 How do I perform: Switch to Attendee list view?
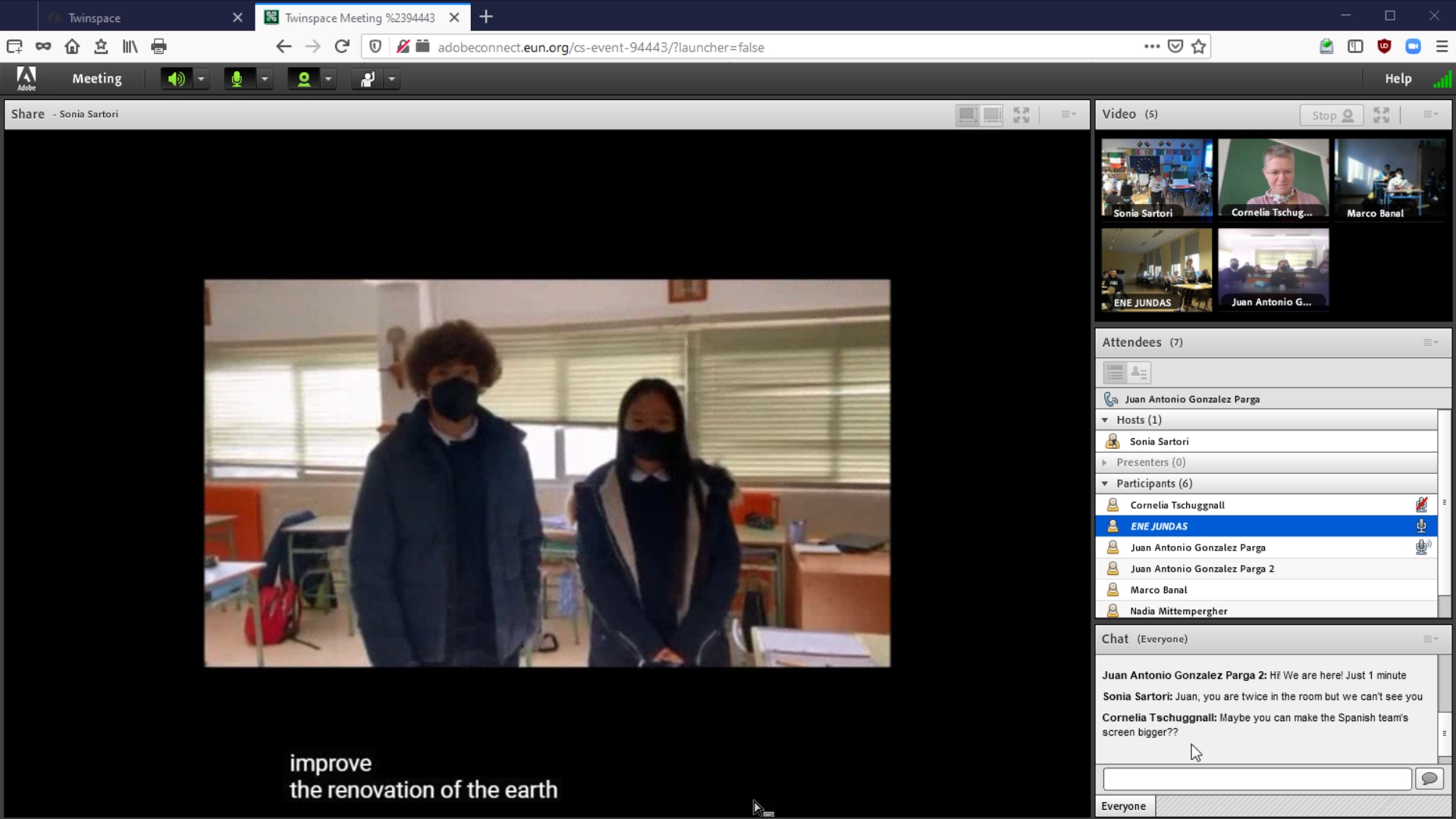point(1115,372)
